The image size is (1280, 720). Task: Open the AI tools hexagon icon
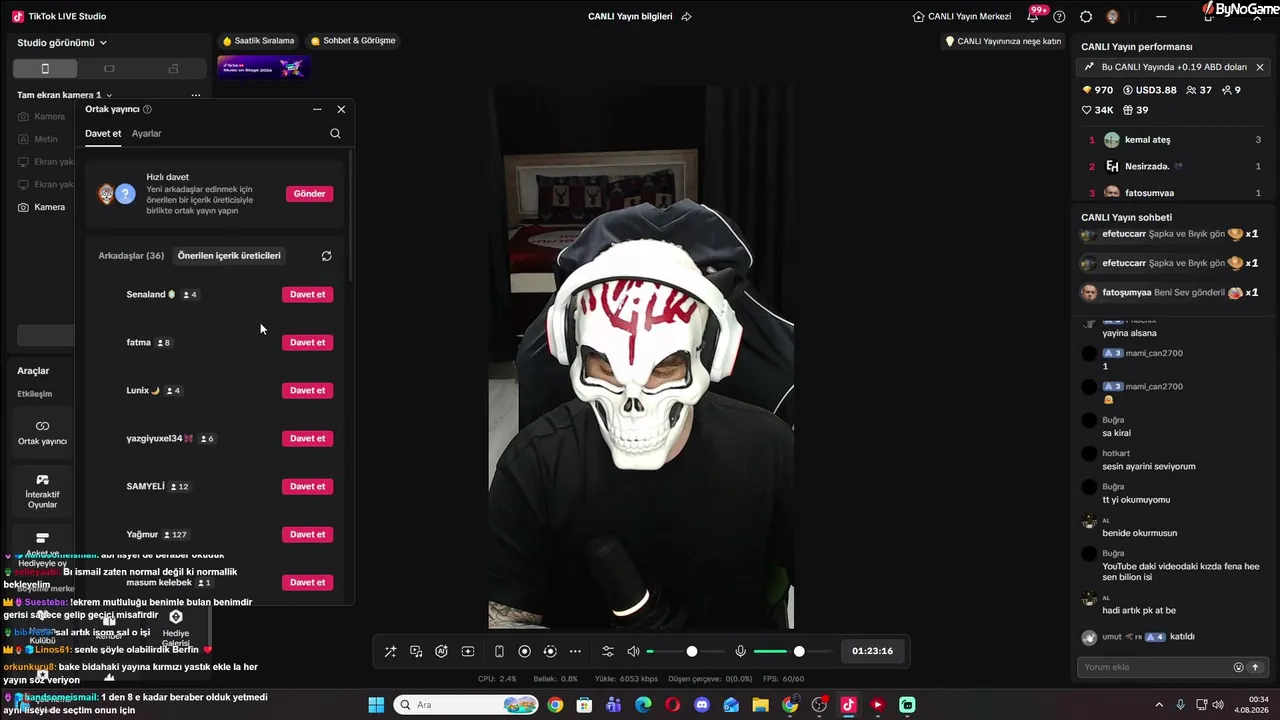(441, 651)
